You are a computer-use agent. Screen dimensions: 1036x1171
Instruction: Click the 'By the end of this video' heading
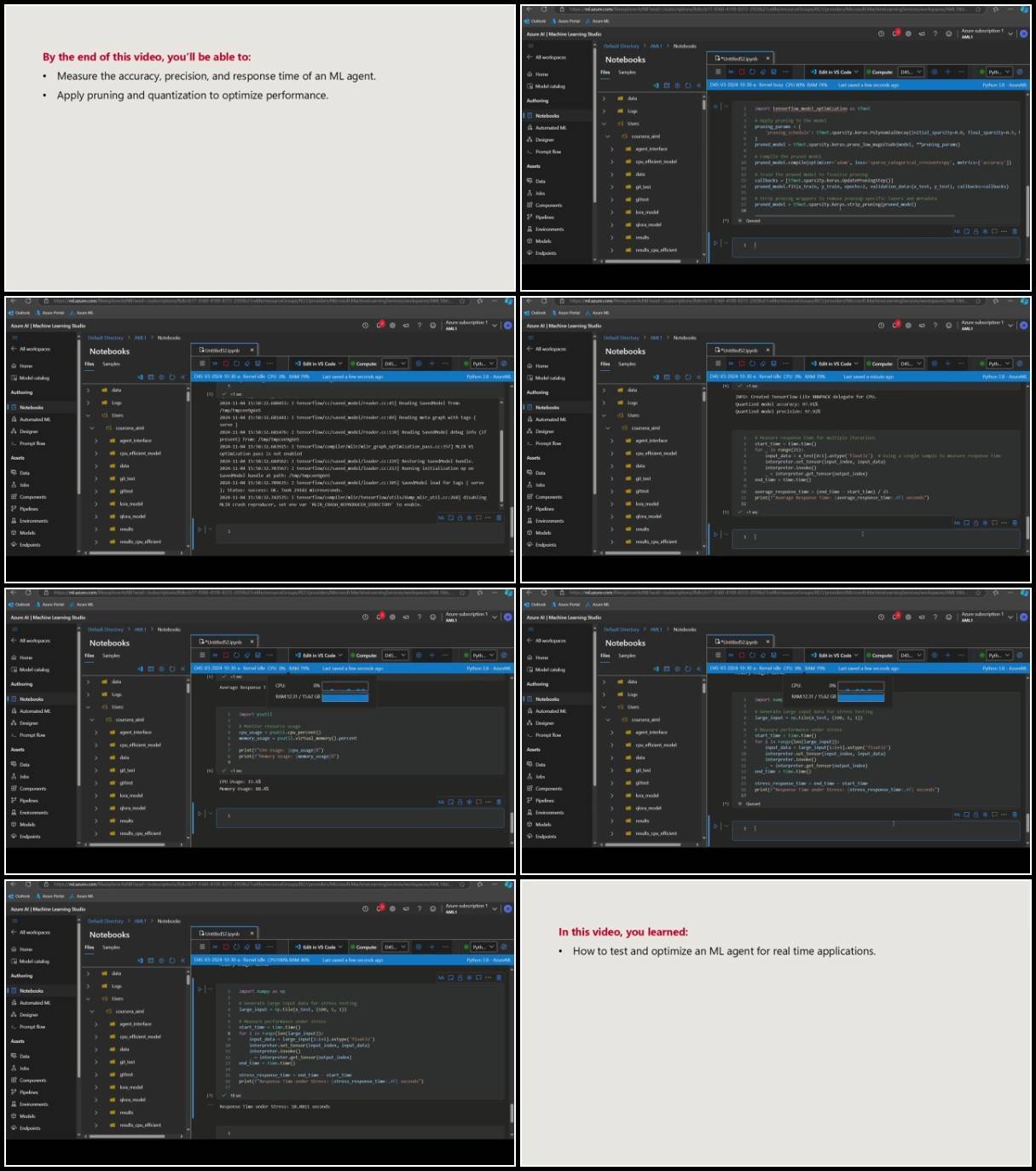click(147, 57)
